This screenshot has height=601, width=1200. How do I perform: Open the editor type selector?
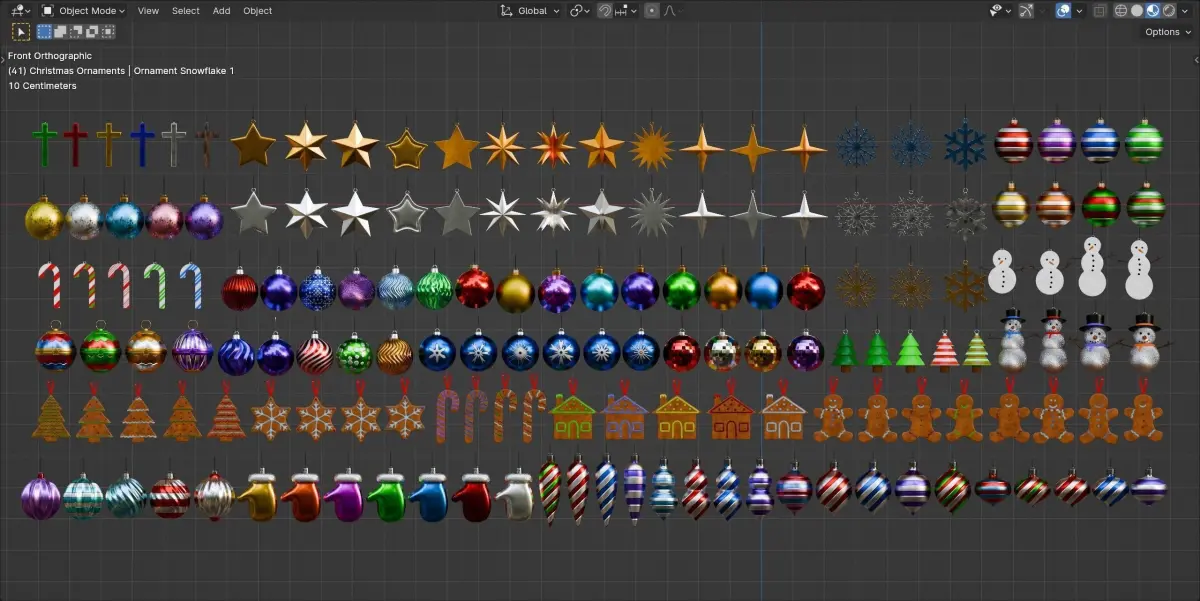click(x=20, y=11)
